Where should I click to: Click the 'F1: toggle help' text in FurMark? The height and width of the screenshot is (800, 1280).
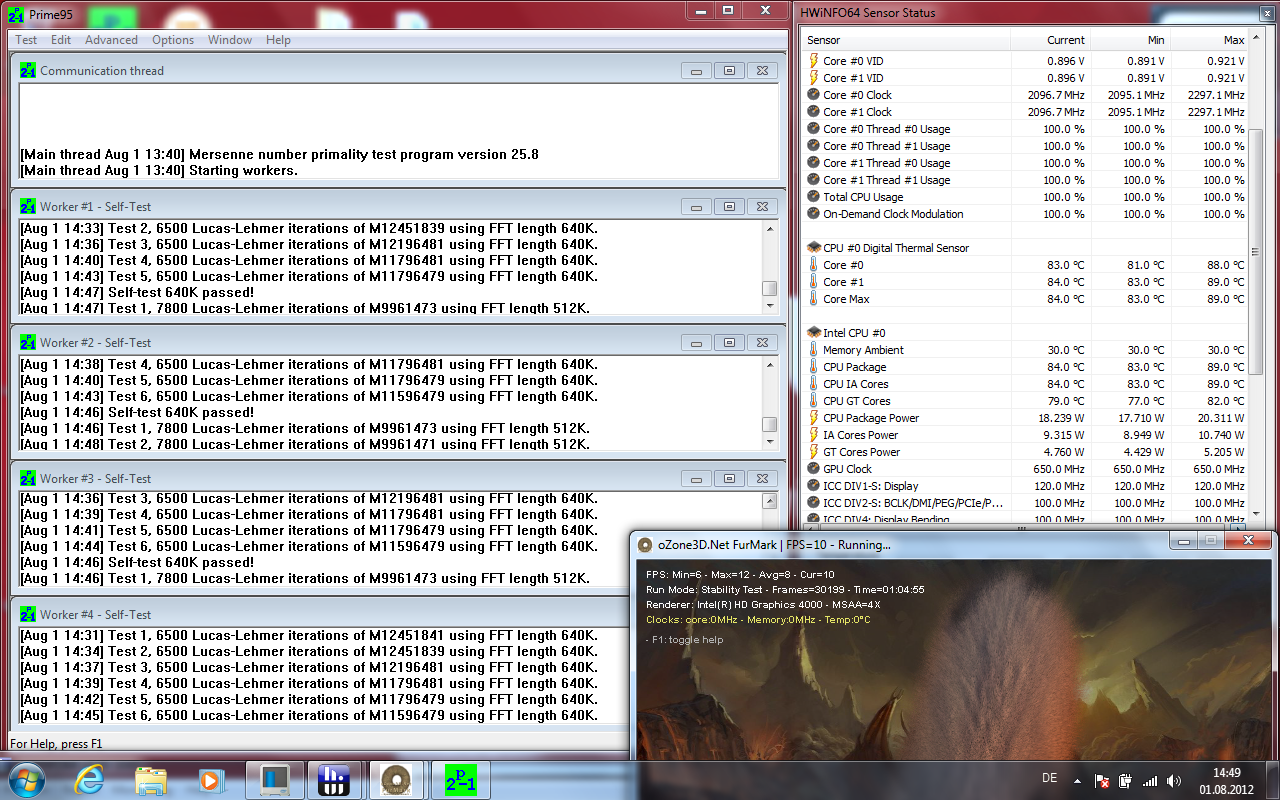[x=685, y=640]
